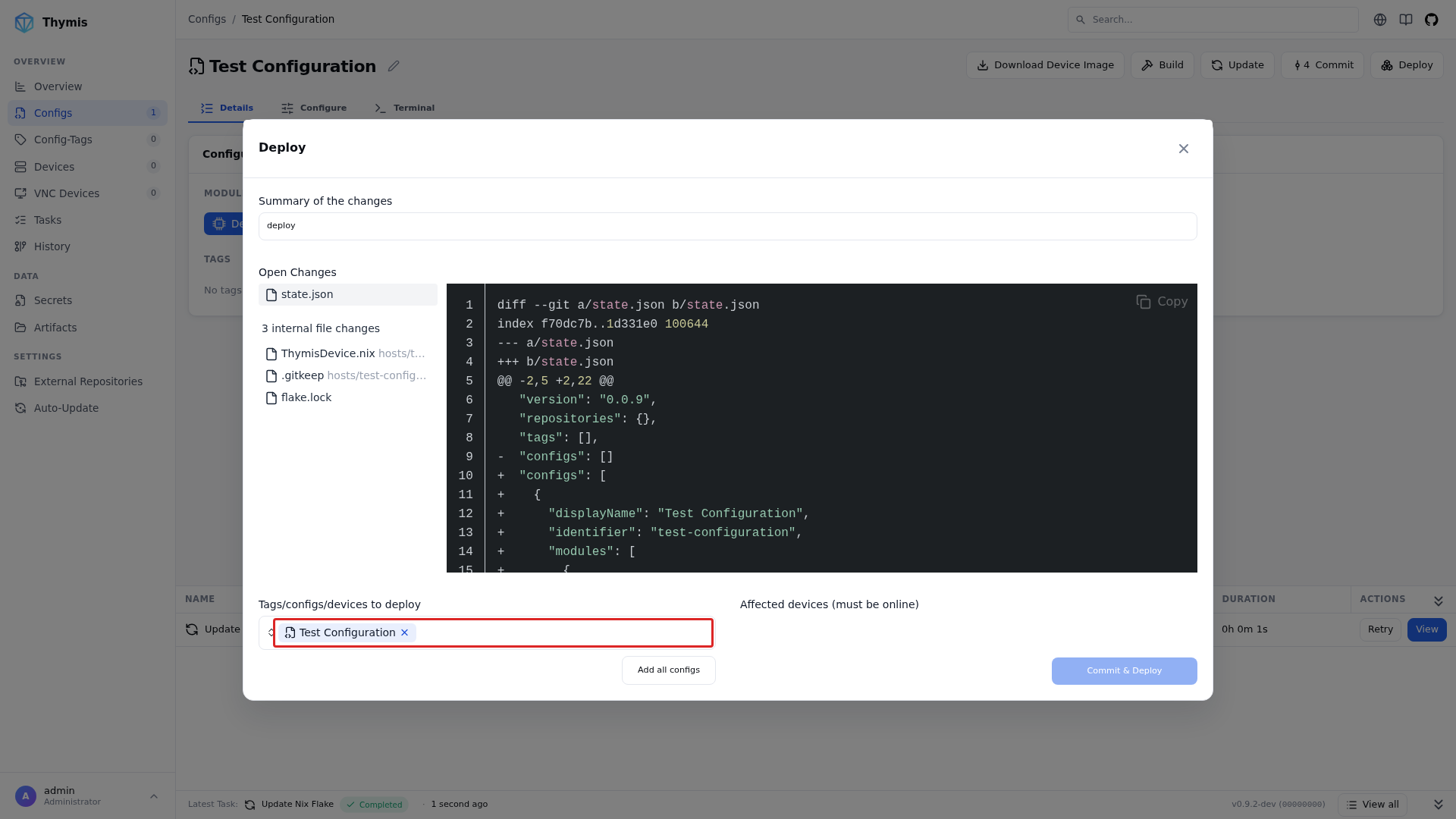Collapse task table with double chevron
The image size is (1456, 819).
coord(1439,601)
